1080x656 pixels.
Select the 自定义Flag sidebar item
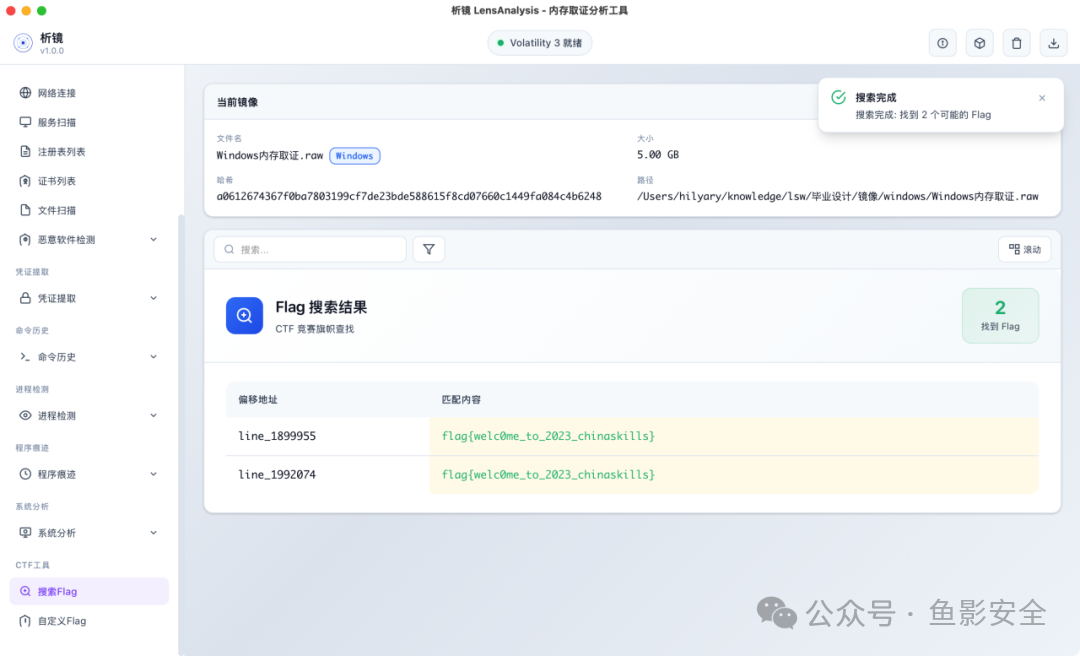89,621
